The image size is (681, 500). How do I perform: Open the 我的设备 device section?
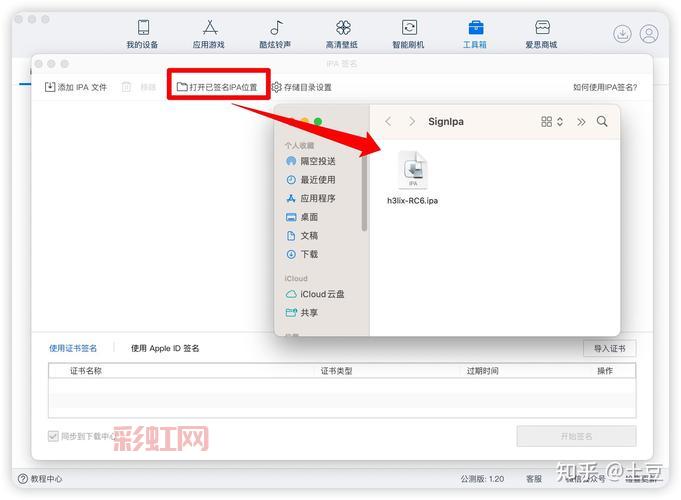142,33
